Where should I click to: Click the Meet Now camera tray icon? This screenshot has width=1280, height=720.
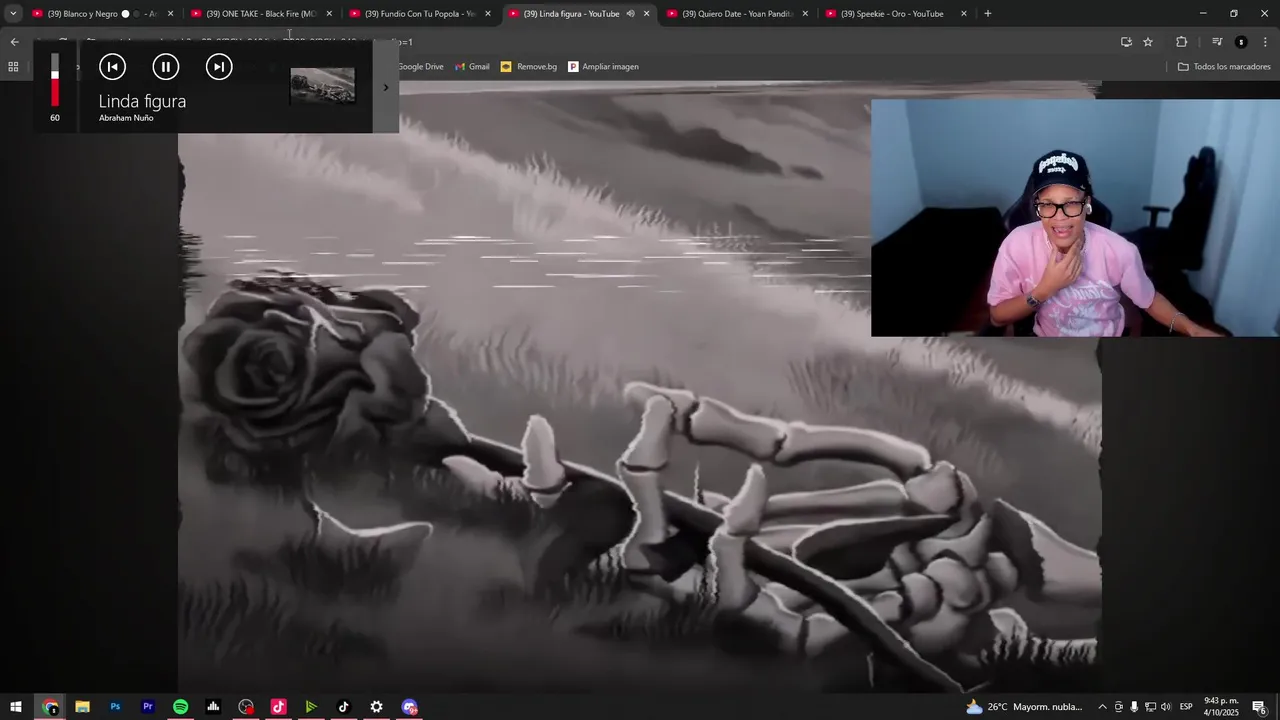pos(1119,707)
